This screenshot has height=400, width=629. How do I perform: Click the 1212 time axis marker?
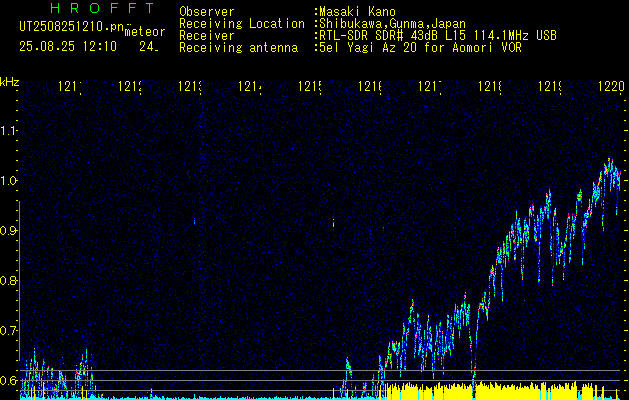click(130, 86)
